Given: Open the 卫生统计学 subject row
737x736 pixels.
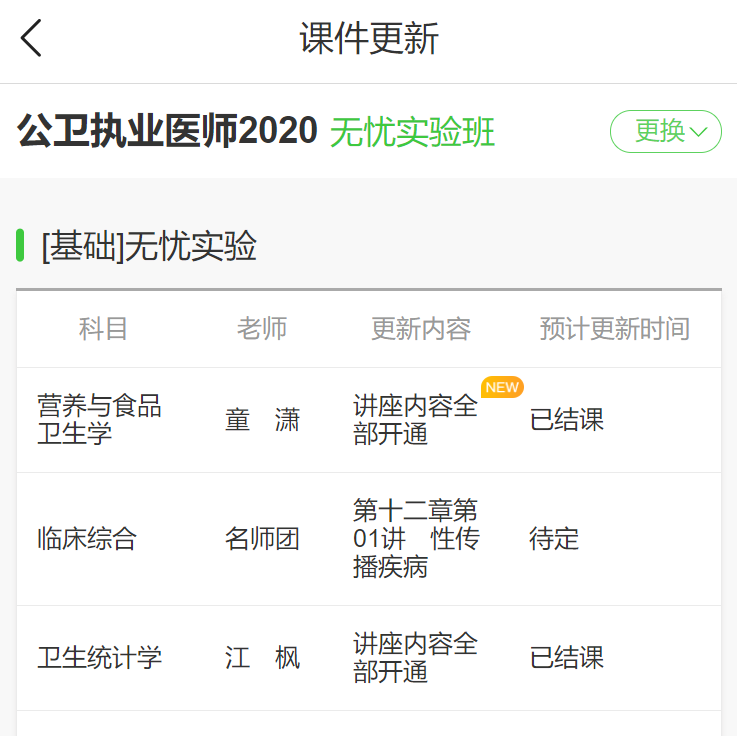Looking at the screenshot, I should (x=99, y=658).
